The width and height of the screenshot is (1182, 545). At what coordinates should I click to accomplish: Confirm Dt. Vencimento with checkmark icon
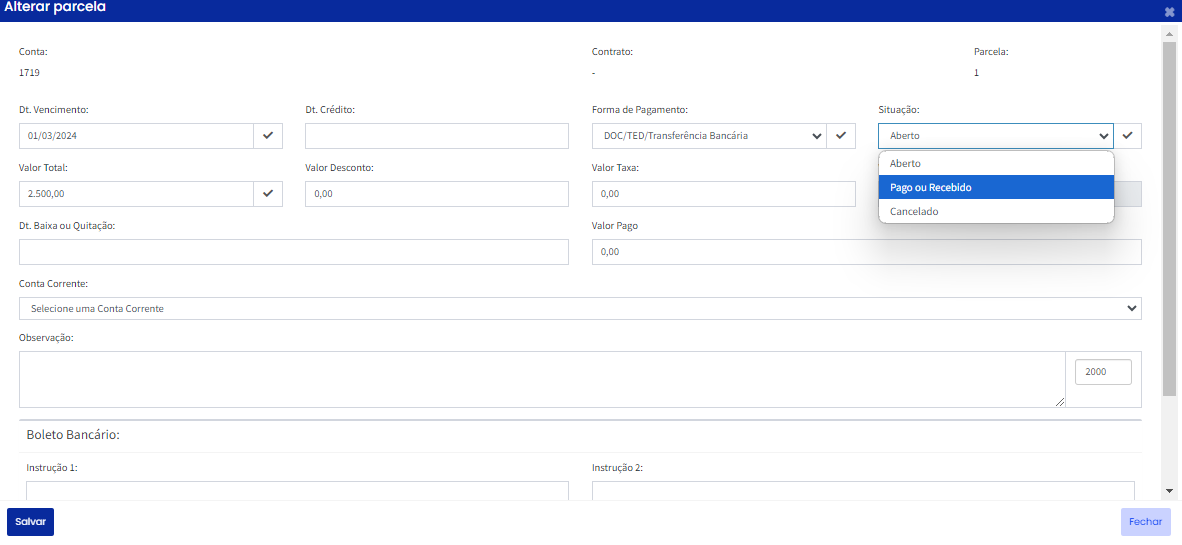(268, 136)
